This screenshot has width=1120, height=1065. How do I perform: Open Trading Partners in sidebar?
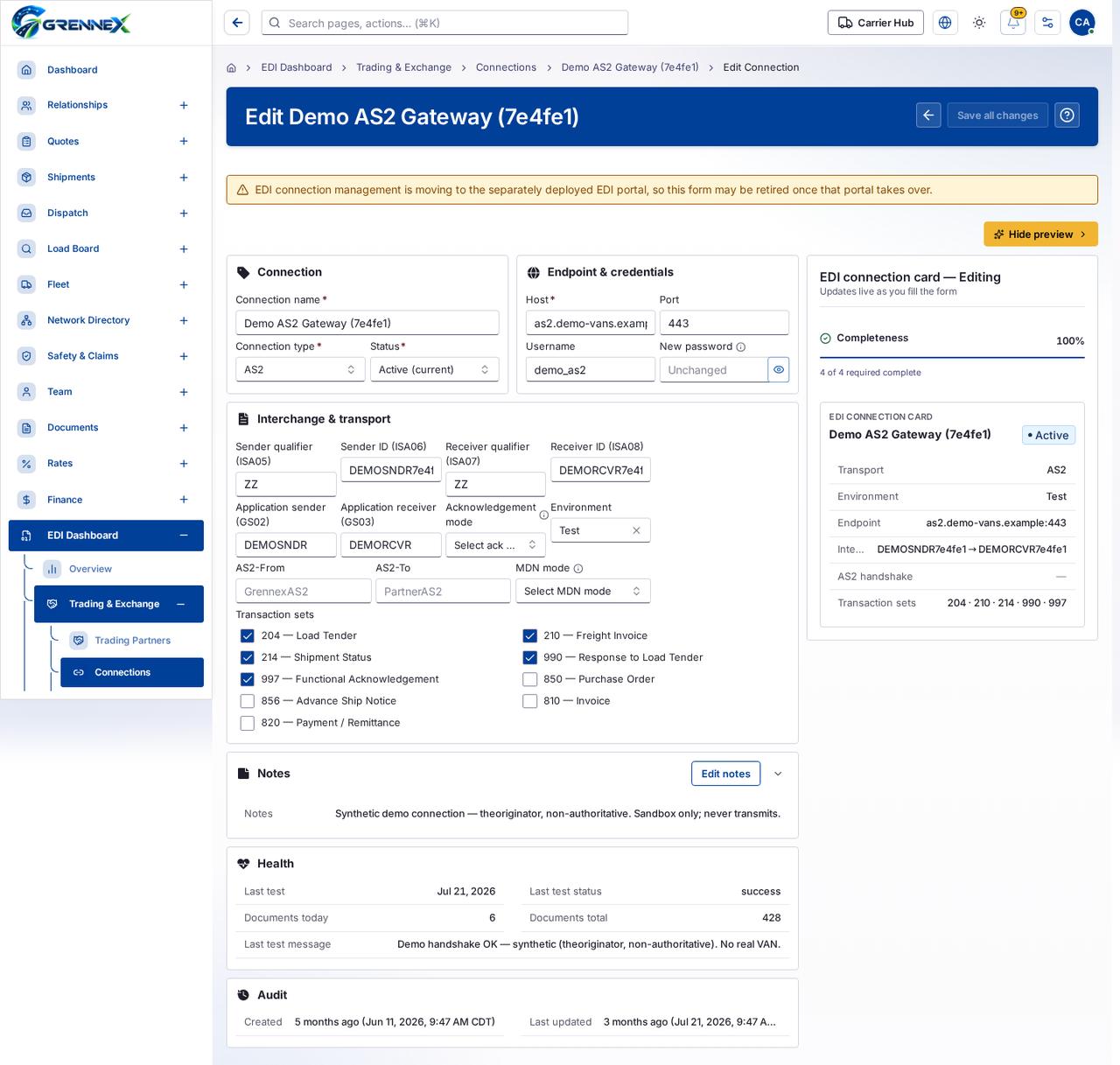132,641
